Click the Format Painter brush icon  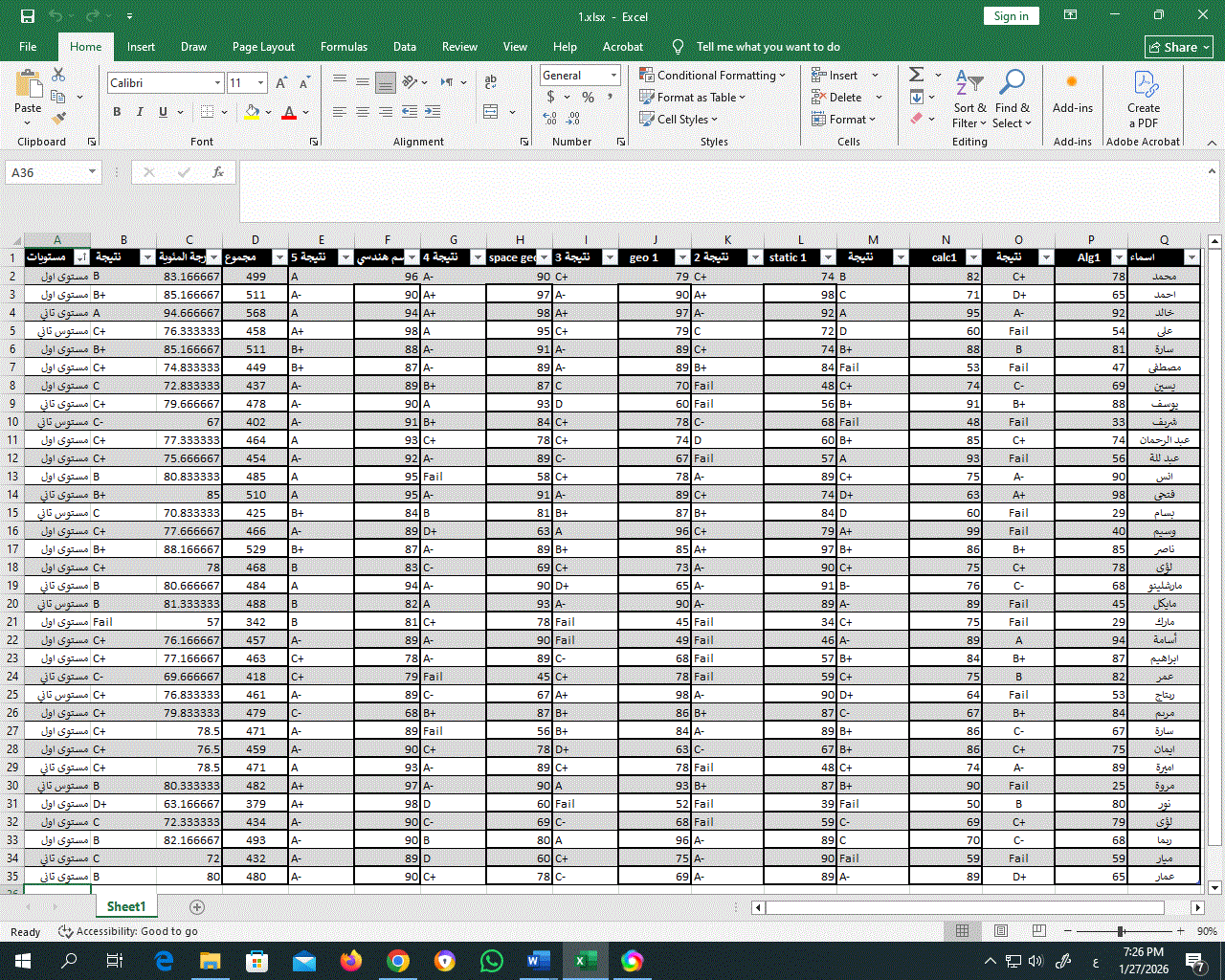(x=59, y=119)
